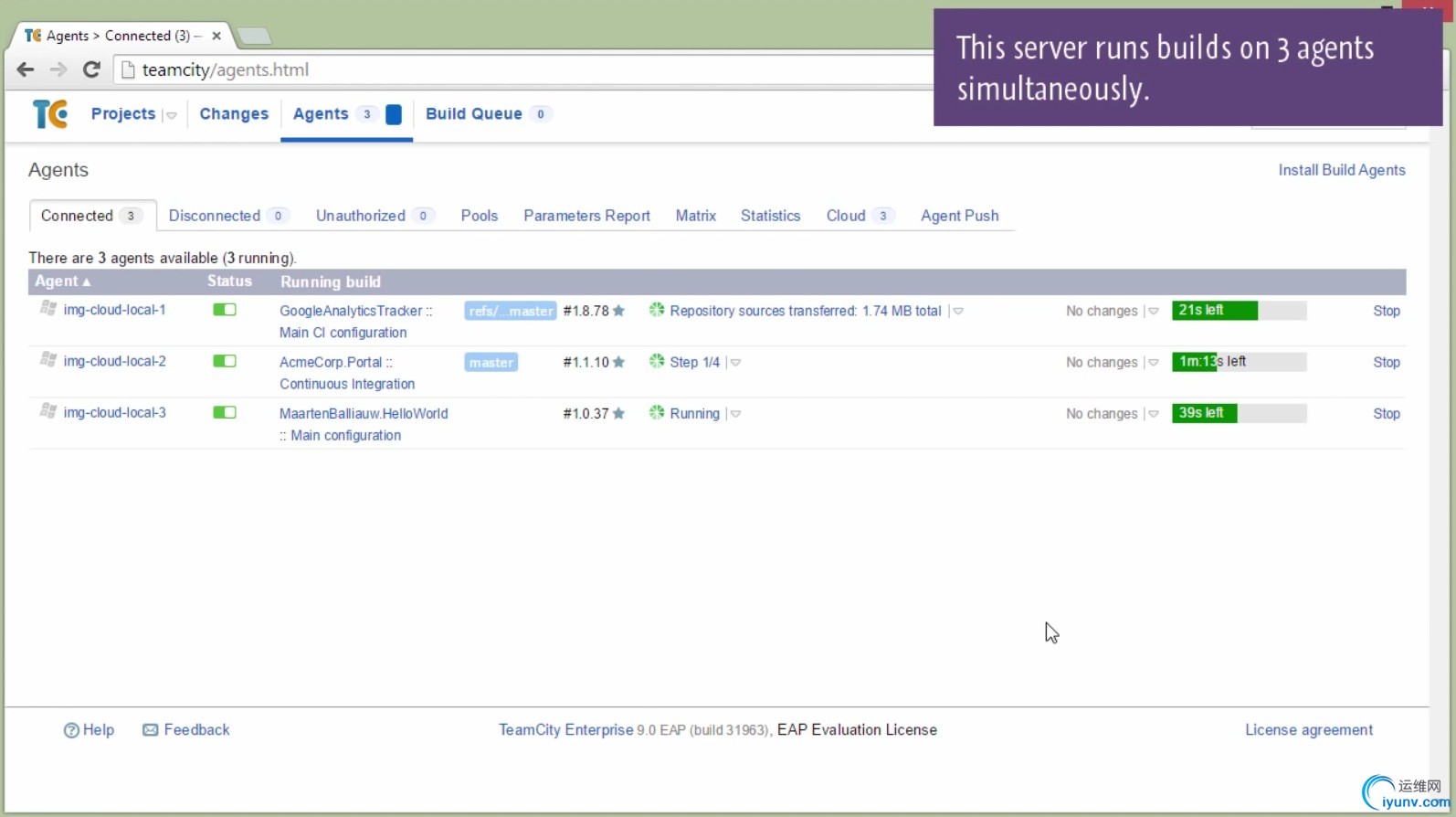
Task: Star build #1.1.10 as favorite
Action: [619, 362]
